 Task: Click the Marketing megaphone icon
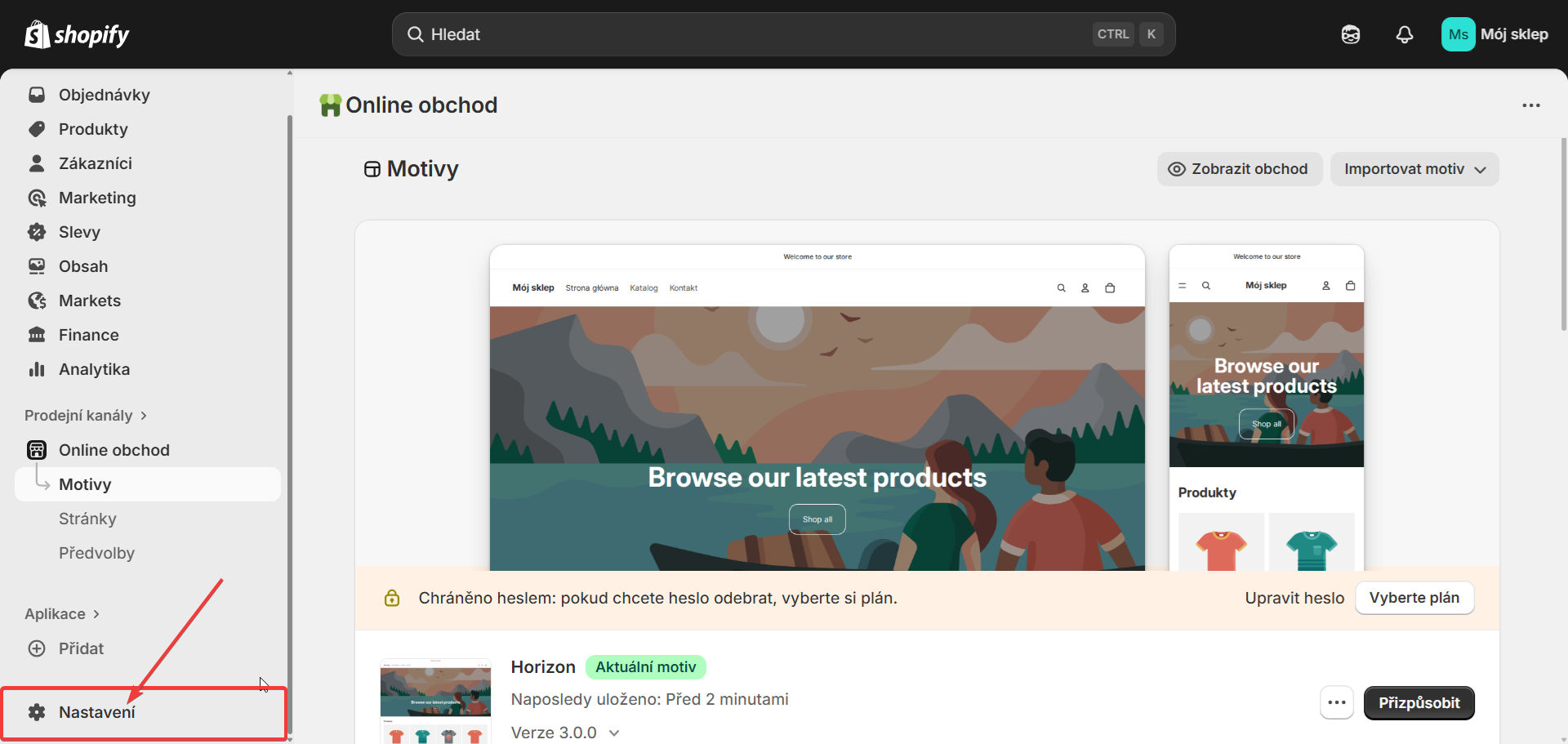click(x=38, y=197)
